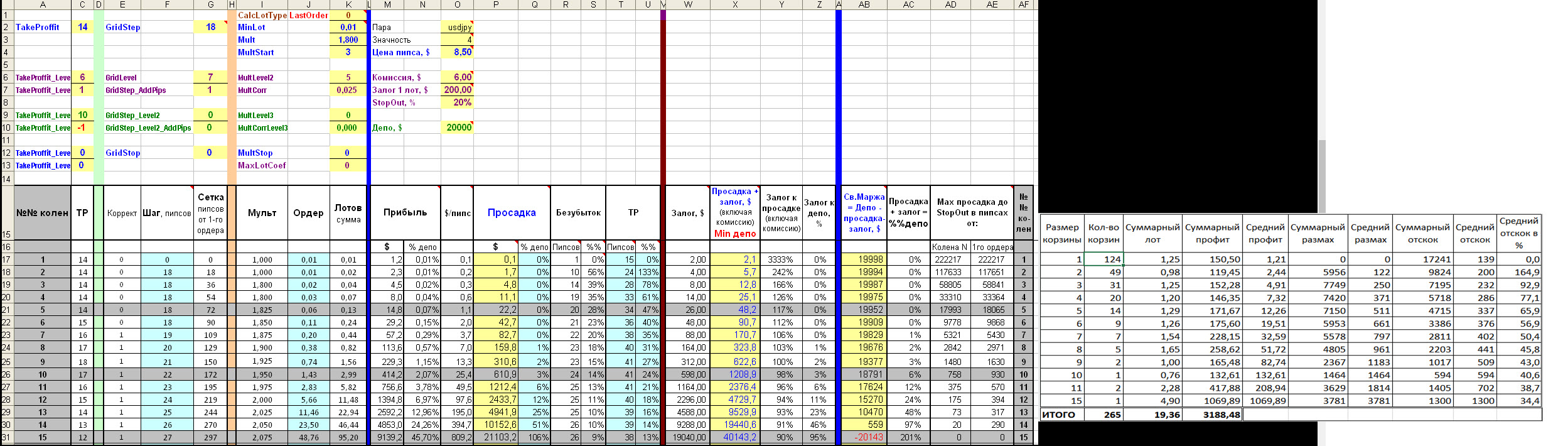
Task: Select the red Min депо header text
Action: pyautogui.click(x=735, y=234)
